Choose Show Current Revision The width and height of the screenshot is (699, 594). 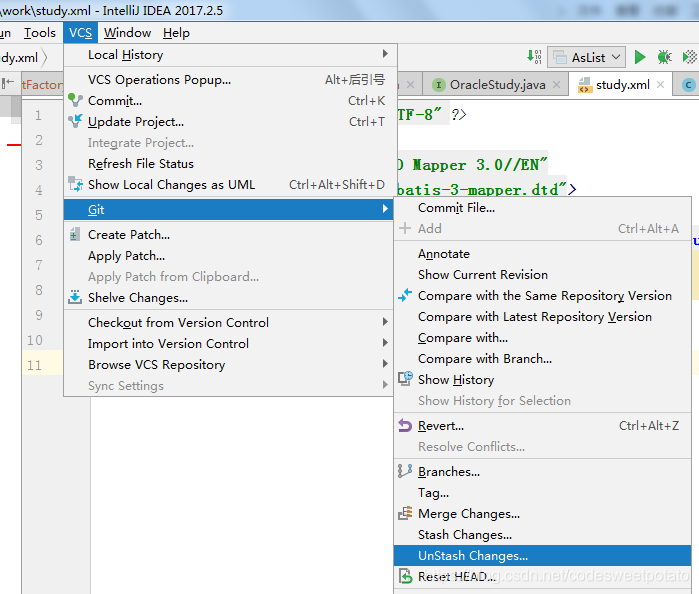pyautogui.click(x=543, y=275)
